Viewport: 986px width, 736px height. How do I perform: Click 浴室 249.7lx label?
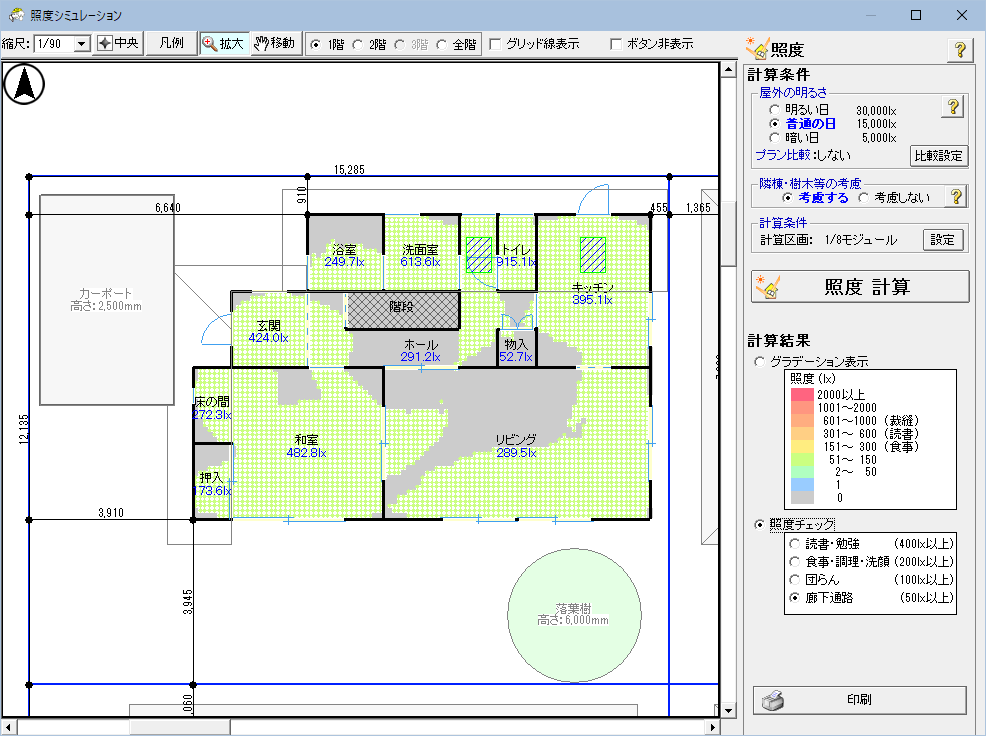(x=344, y=255)
